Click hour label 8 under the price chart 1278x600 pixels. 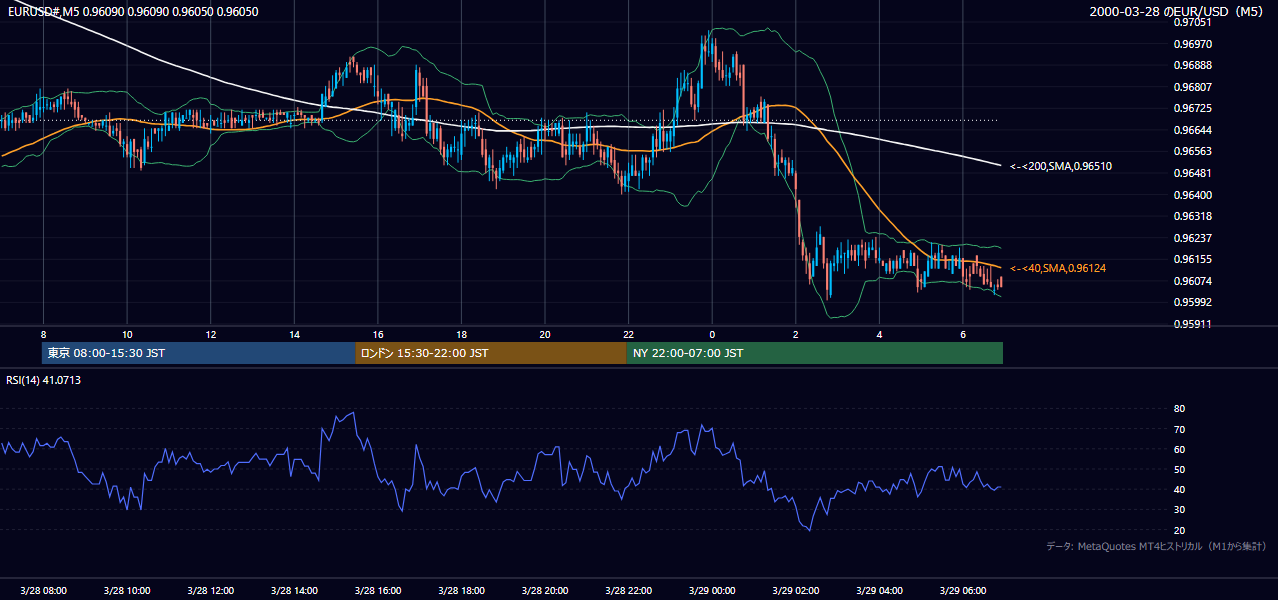point(43,334)
